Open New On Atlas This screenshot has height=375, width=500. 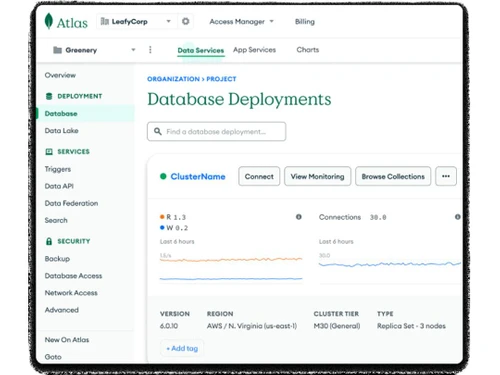(67, 340)
